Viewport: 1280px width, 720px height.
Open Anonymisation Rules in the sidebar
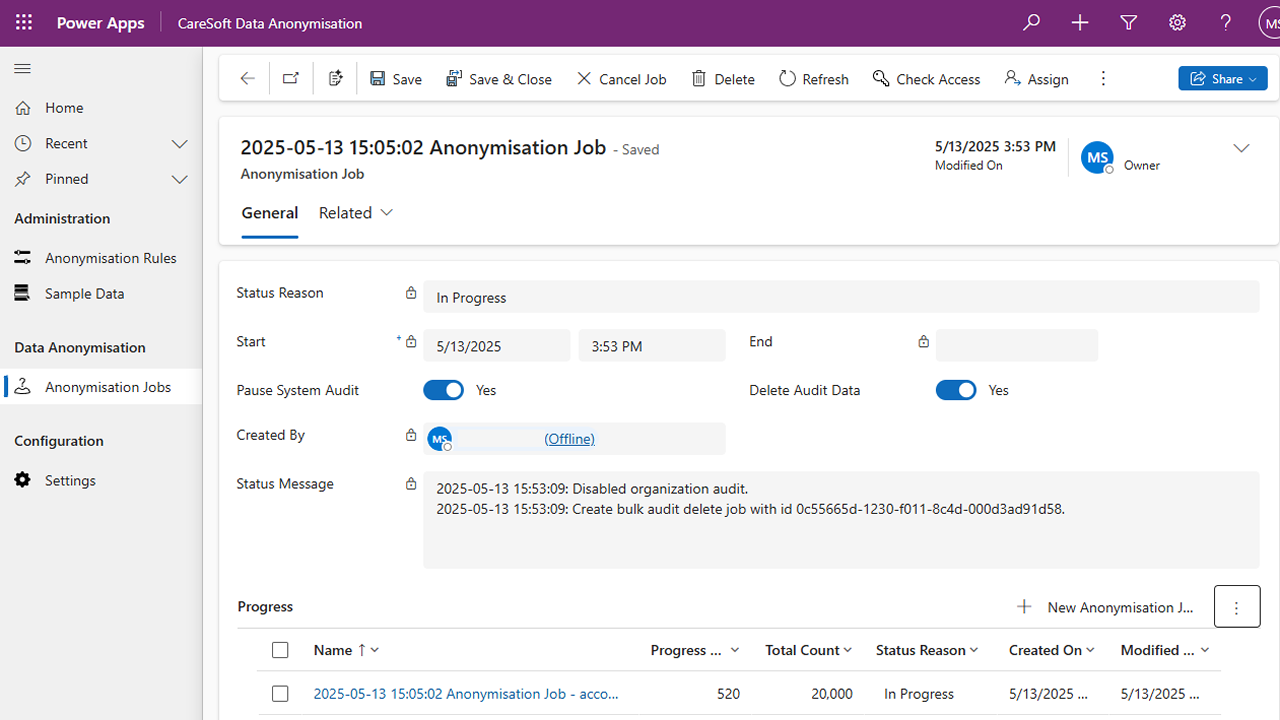pos(110,258)
